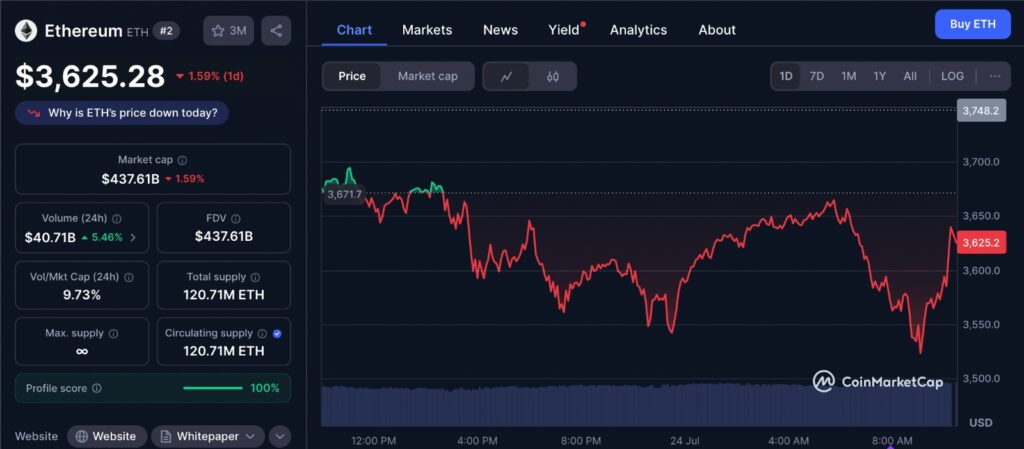Click the 3,625.2 current price label
The width and height of the screenshot is (1024, 449).
click(x=981, y=243)
